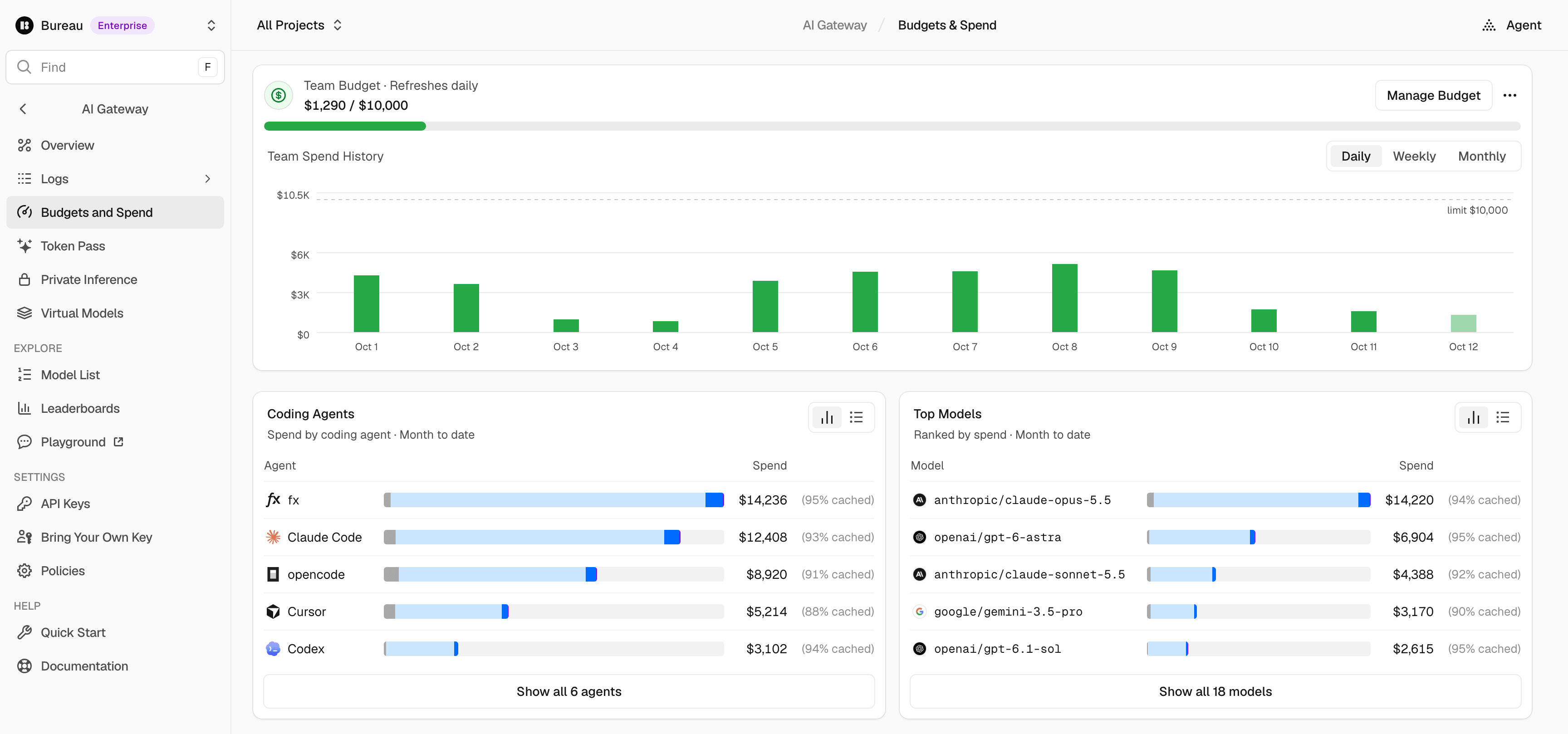The image size is (1568, 734).
Task: Click the Find search field
Action: click(115, 67)
